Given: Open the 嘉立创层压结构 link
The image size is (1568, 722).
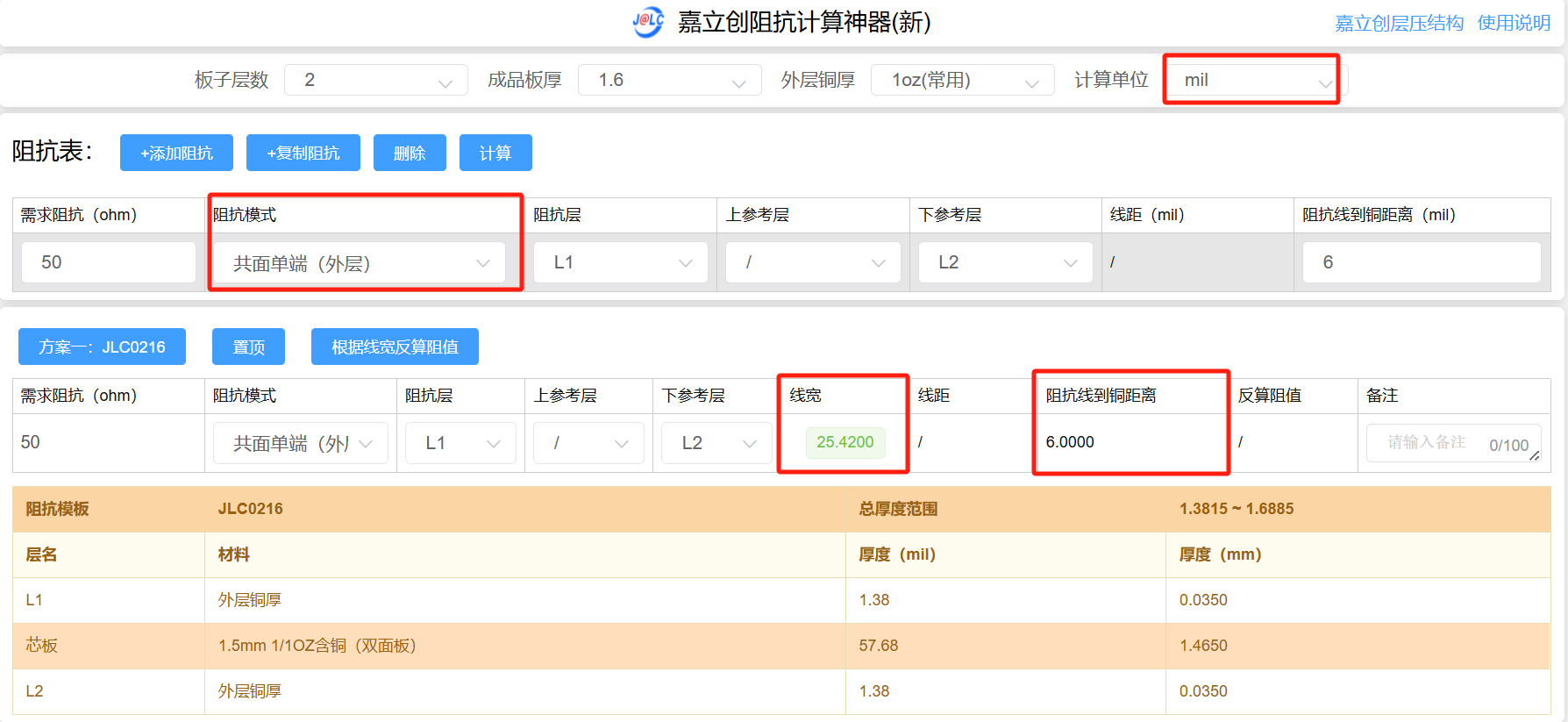Looking at the screenshot, I should [1399, 23].
